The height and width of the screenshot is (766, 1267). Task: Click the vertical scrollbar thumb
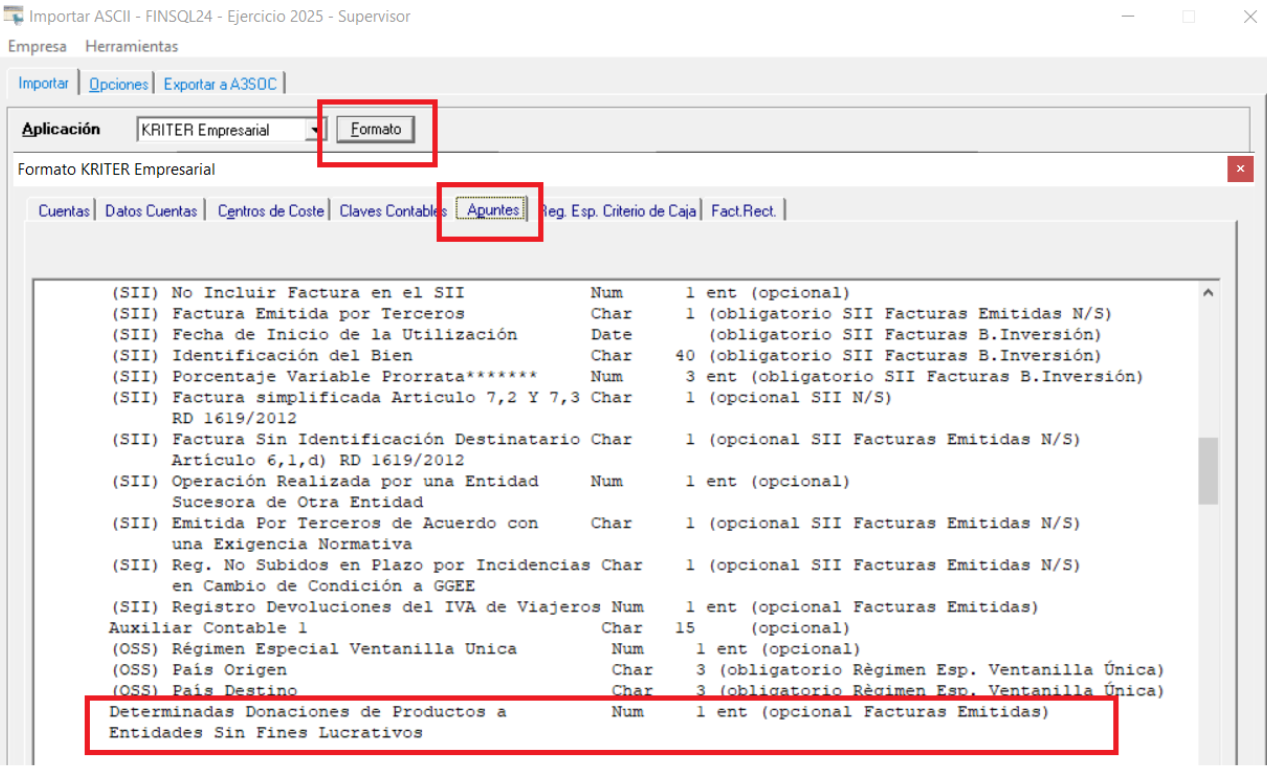point(1208,470)
